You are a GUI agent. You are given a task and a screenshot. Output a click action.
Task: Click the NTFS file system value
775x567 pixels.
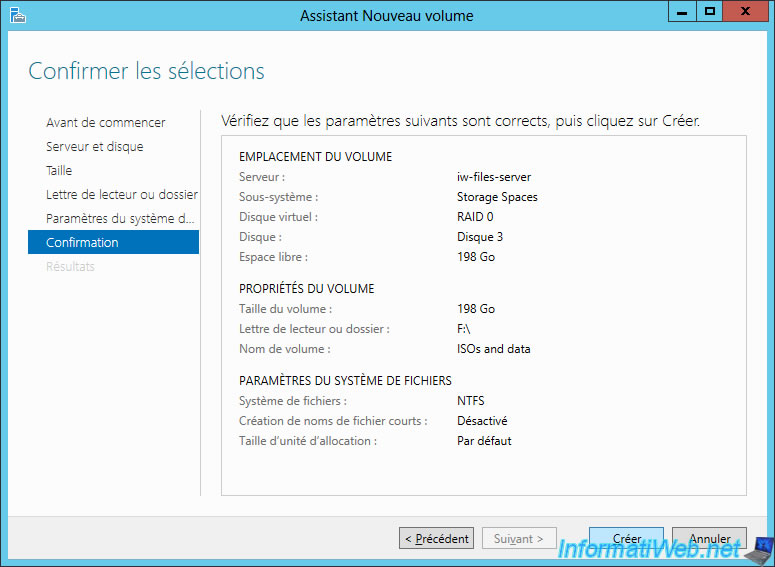click(x=471, y=401)
